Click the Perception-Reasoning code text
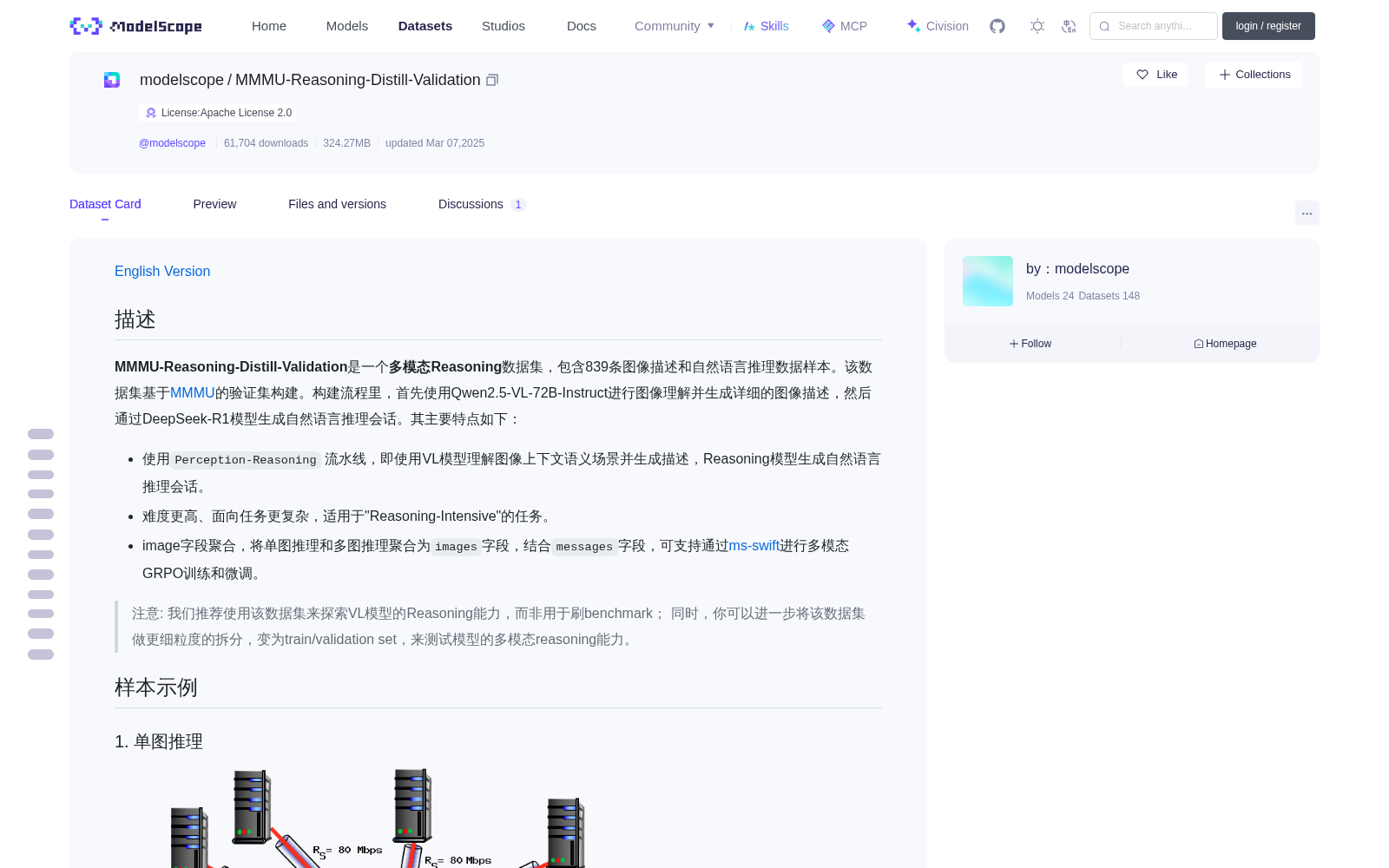Image resolution: width=1389 pixels, height=868 pixels. pyautogui.click(x=246, y=460)
